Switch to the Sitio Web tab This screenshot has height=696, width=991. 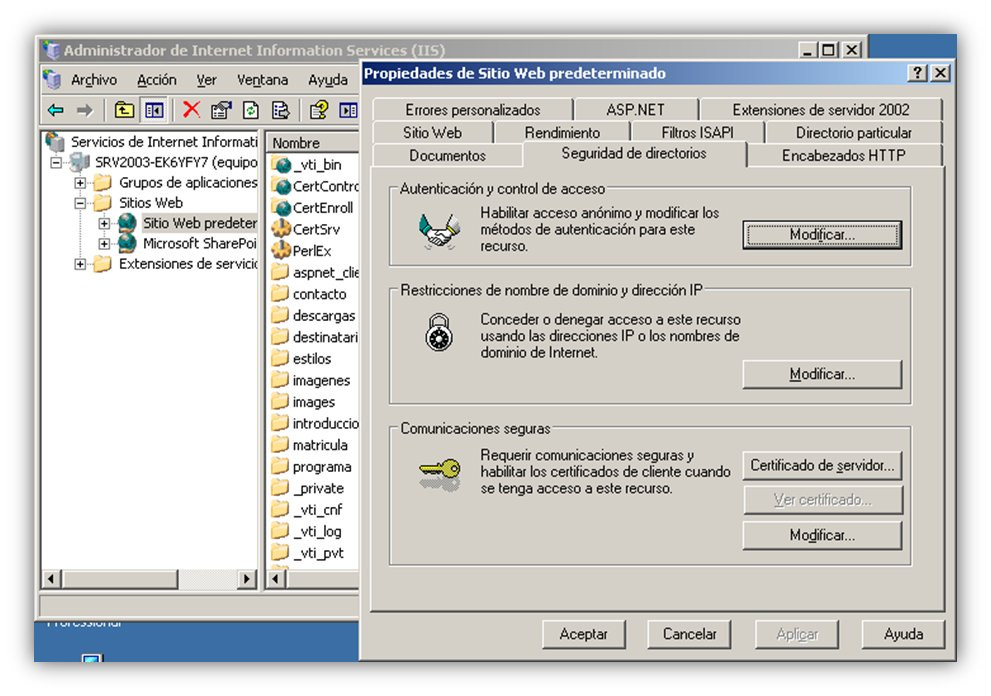[432, 132]
